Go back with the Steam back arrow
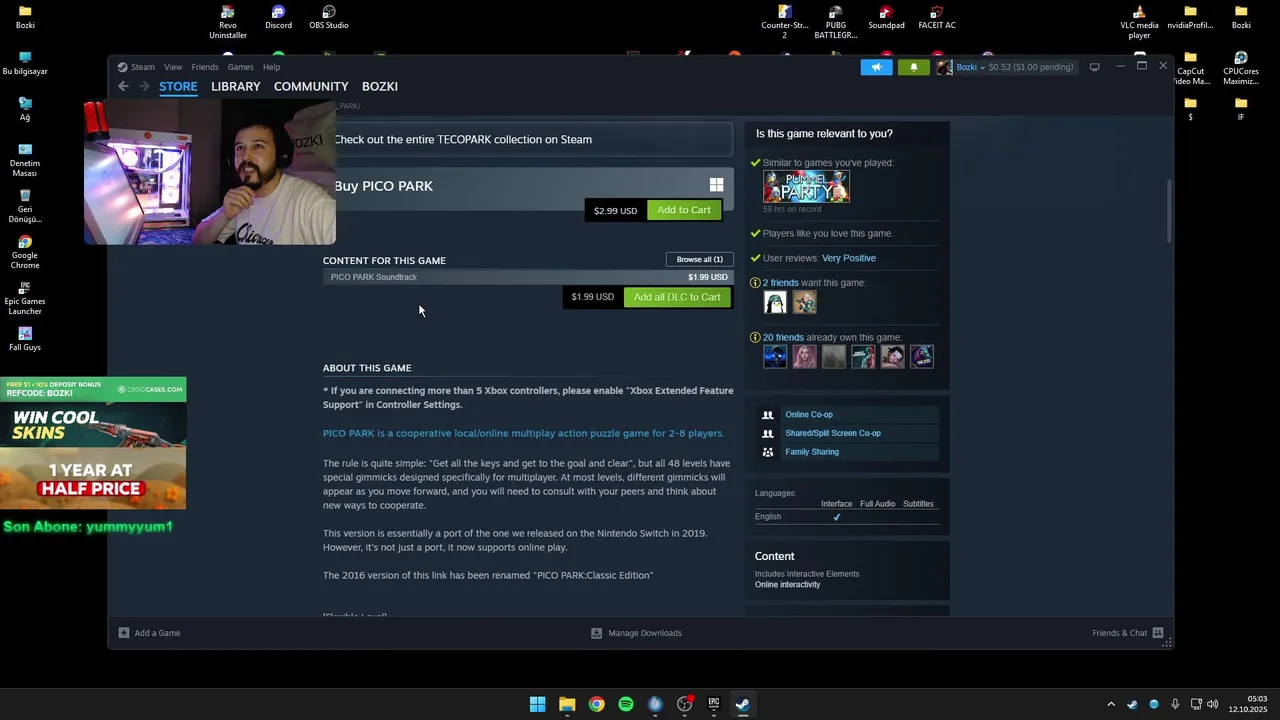This screenshot has width=1280, height=720. click(123, 87)
